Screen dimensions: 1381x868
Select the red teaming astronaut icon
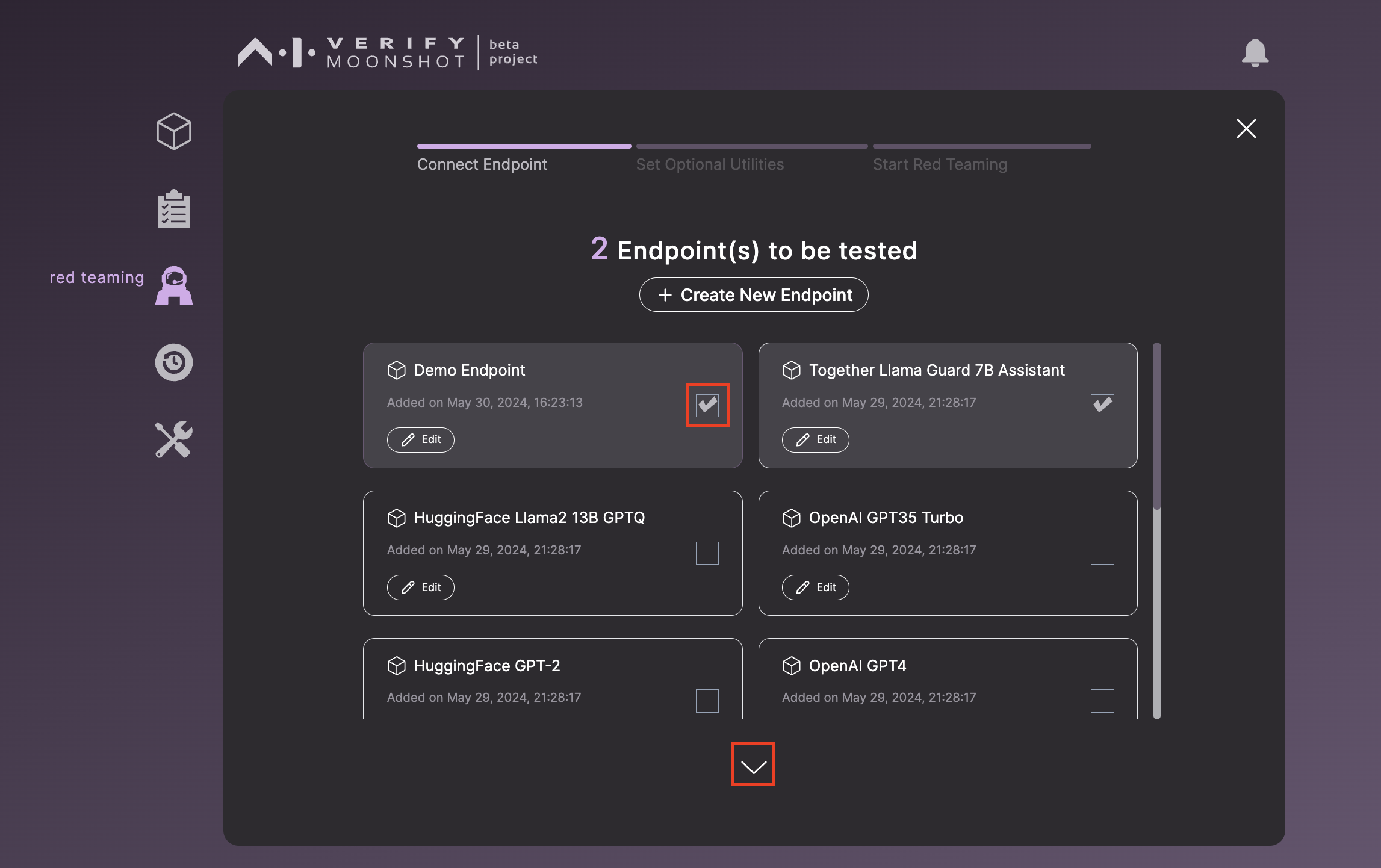point(174,285)
